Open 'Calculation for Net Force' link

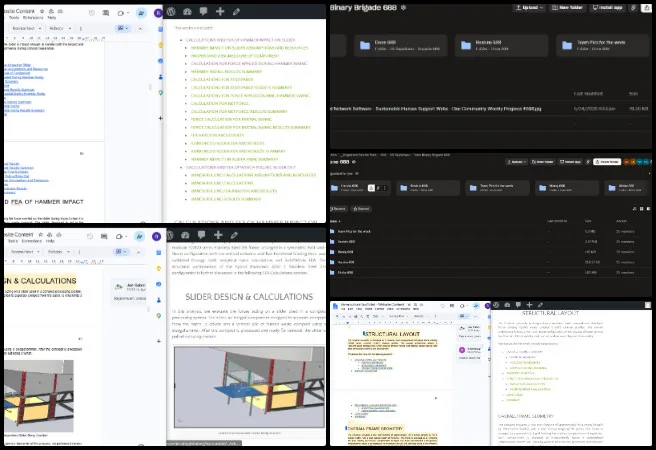tap(220, 103)
